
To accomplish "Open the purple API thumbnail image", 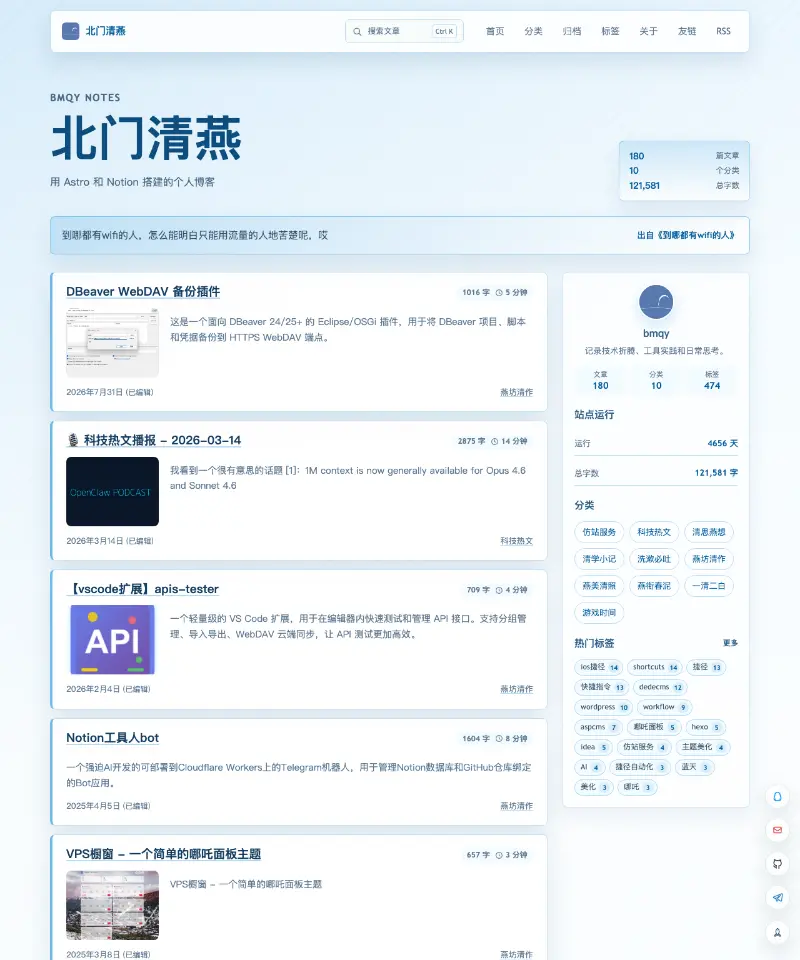I will 113,640.
